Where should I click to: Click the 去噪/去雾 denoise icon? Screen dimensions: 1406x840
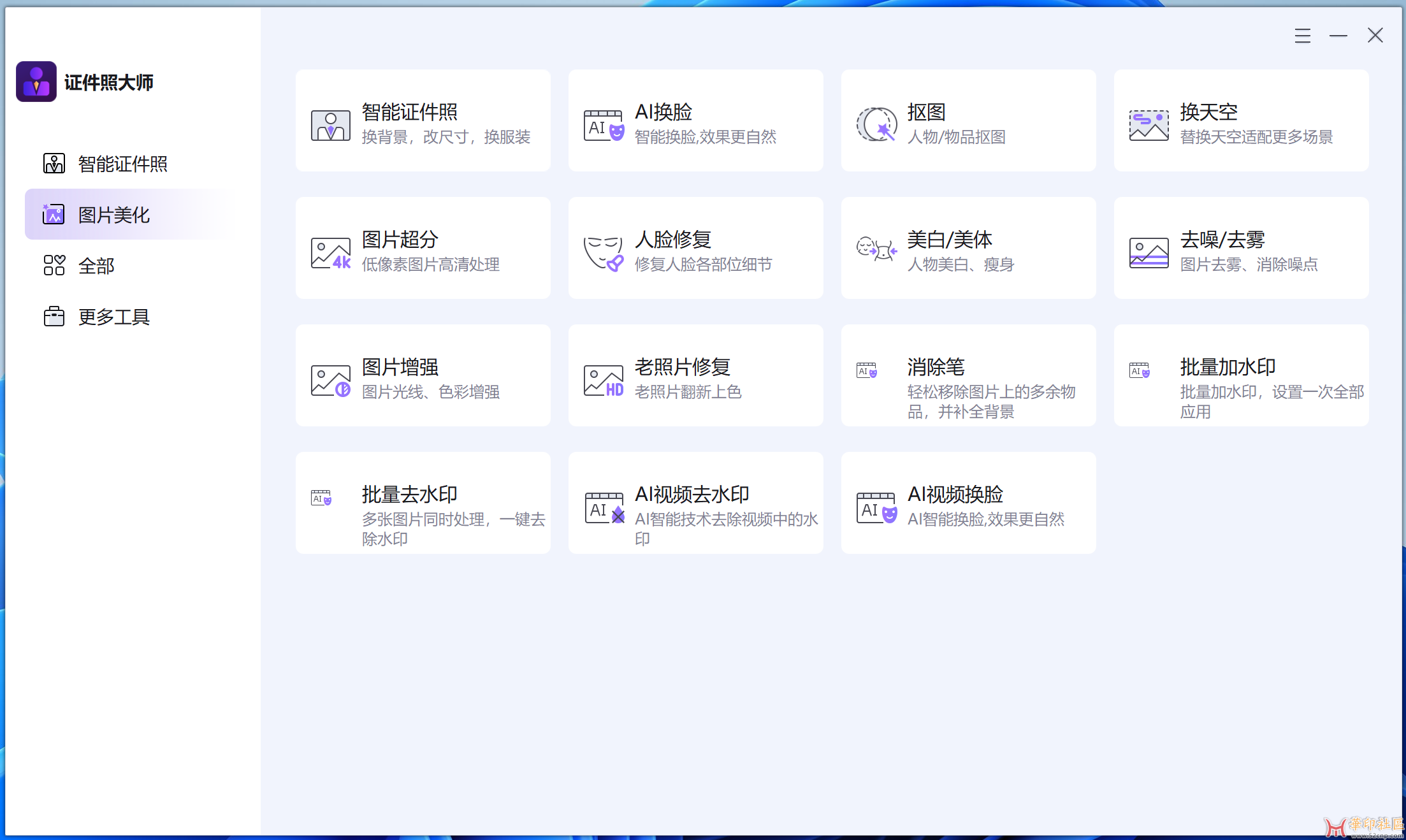(1149, 253)
